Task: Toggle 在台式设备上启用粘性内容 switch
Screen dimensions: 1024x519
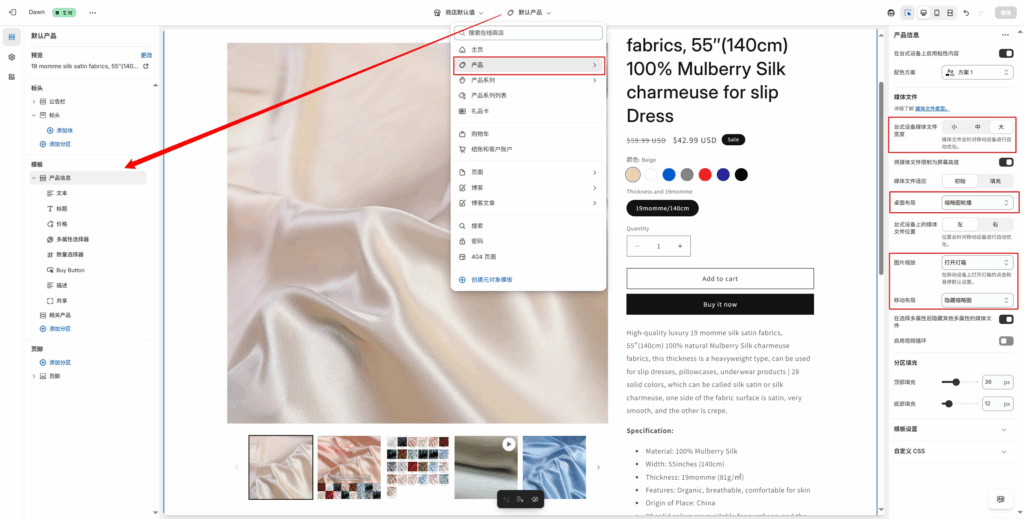Action: tap(1005, 53)
